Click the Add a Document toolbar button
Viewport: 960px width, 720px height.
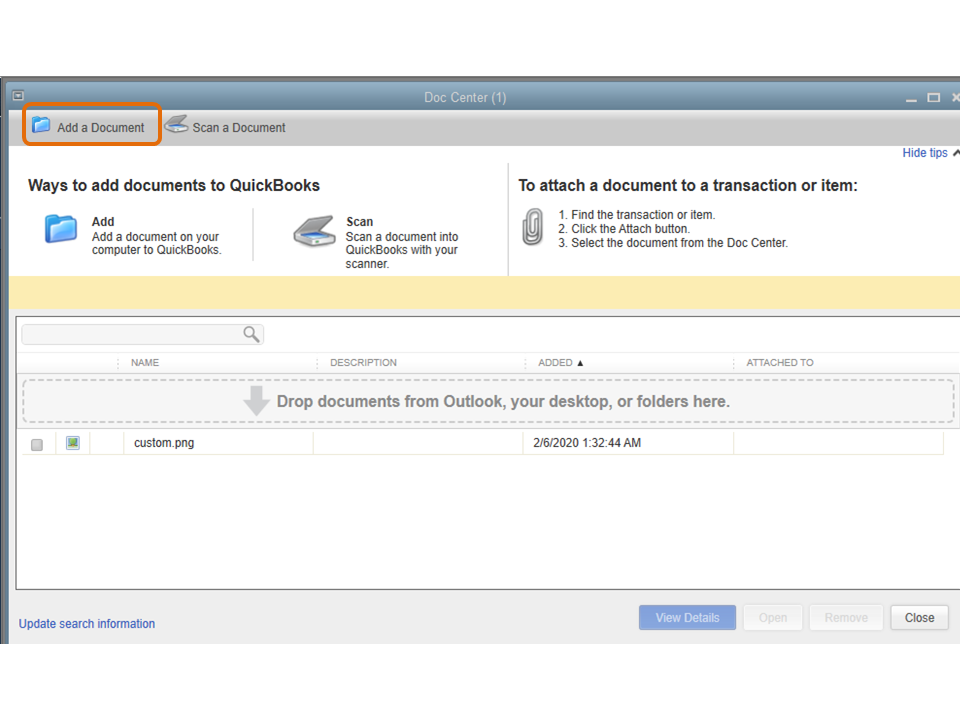point(92,126)
